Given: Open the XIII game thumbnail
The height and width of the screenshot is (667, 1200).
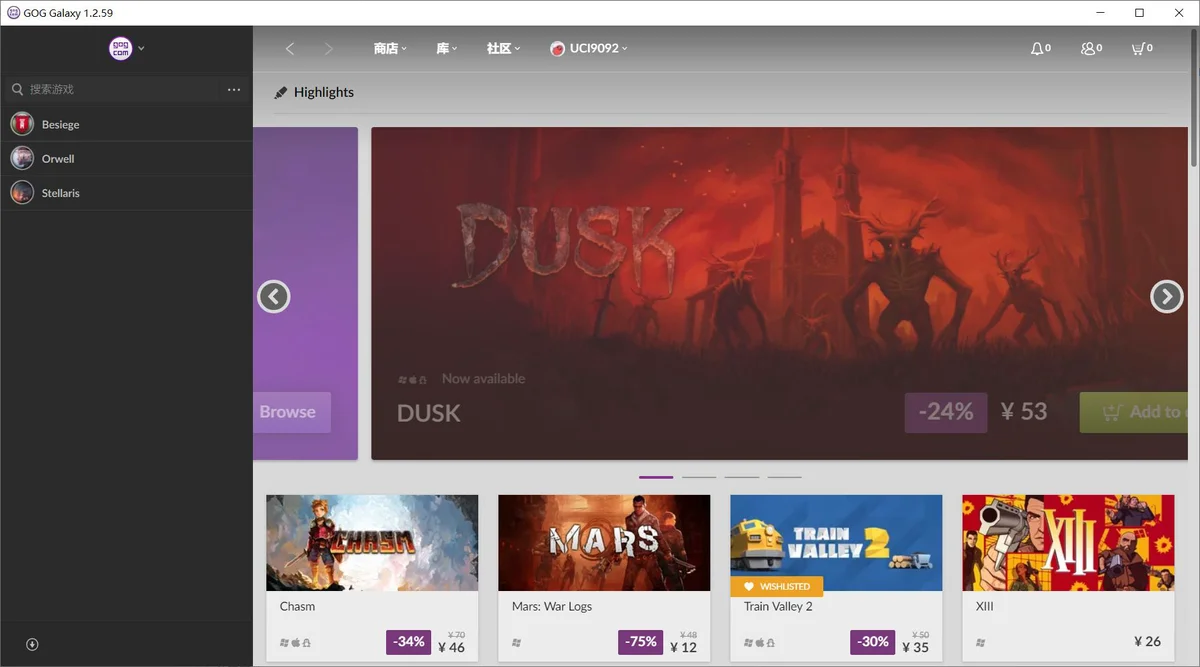Looking at the screenshot, I should [x=1068, y=543].
